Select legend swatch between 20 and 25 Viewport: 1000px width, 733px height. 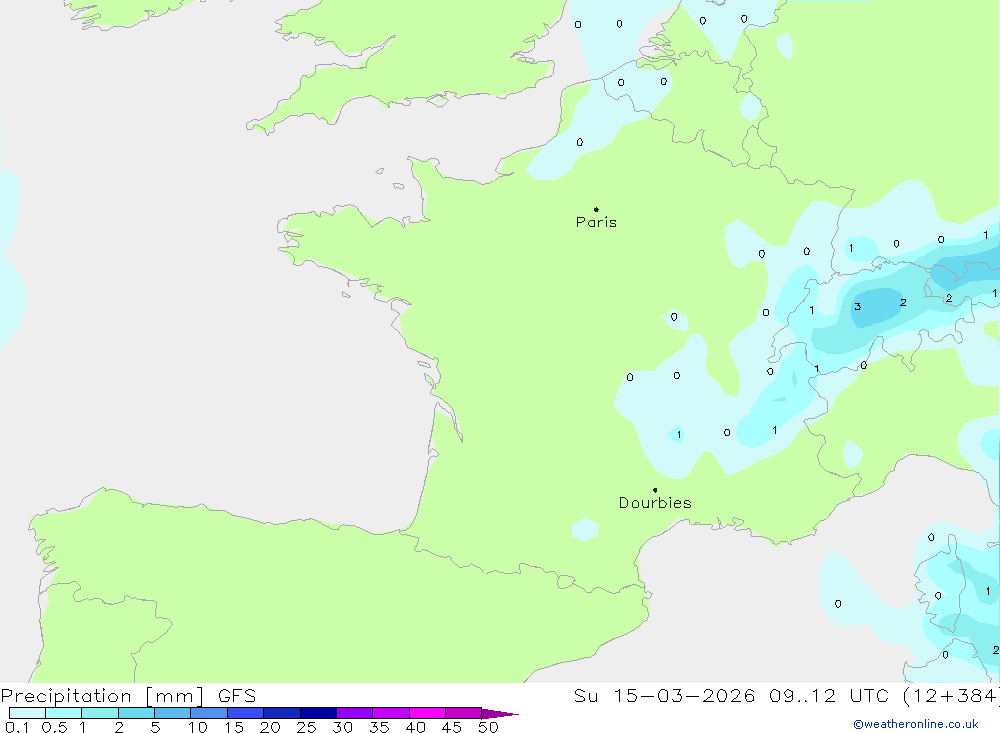click(282, 713)
